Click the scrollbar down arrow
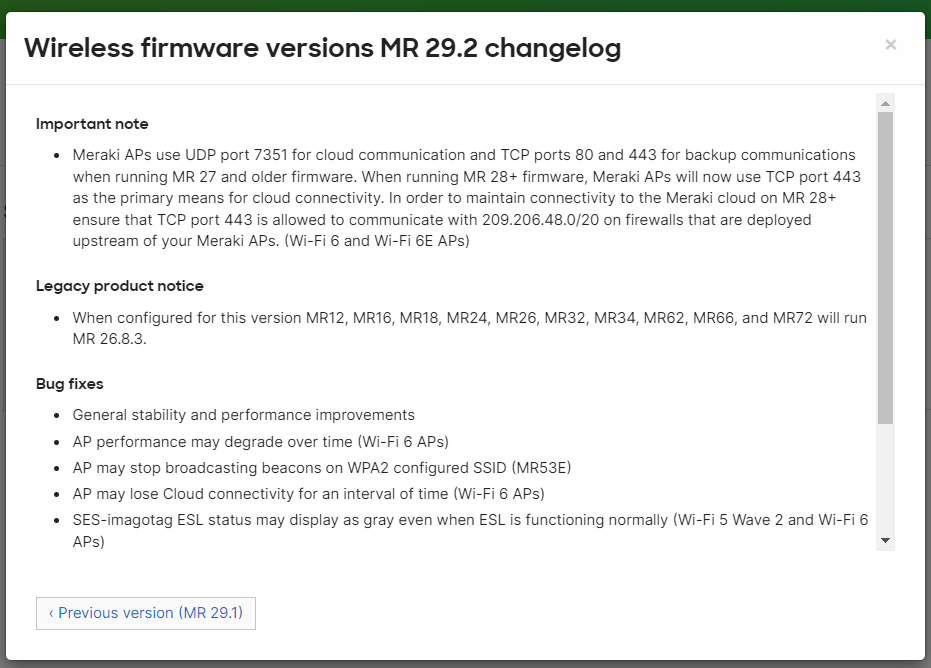This screenshot has width=931, height=668. coord(884,539)
